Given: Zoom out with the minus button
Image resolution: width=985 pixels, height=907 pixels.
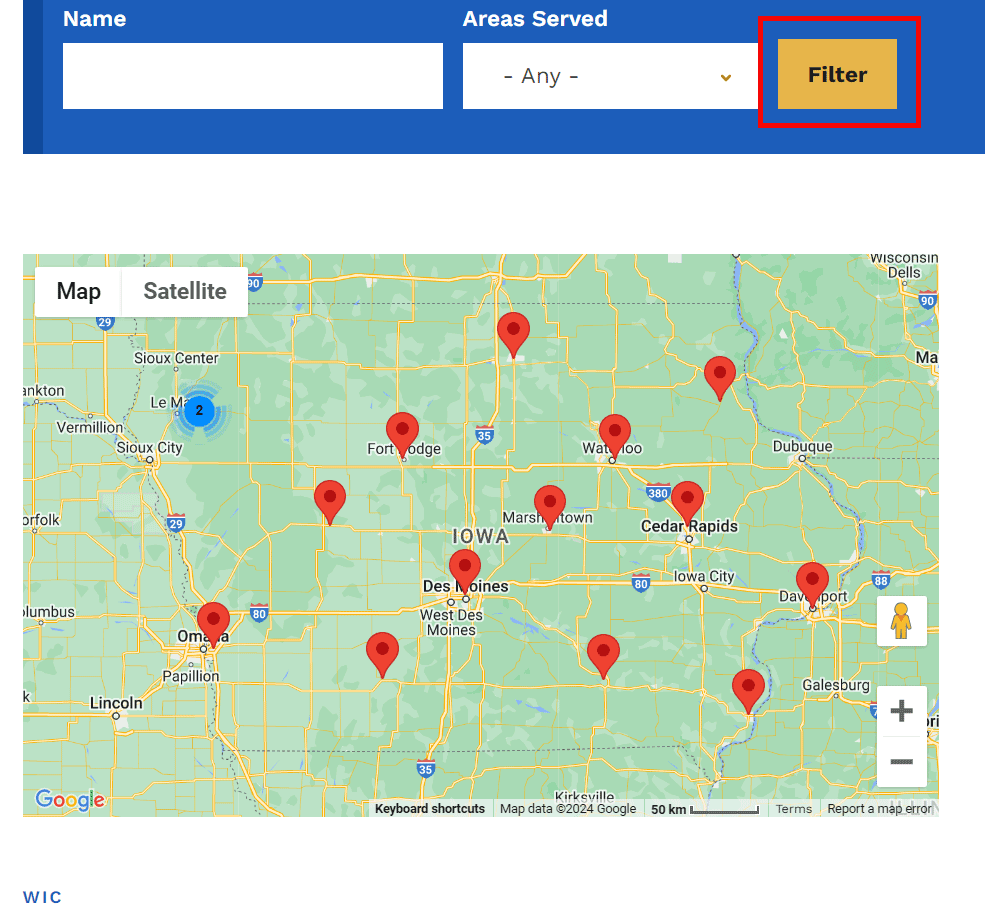Looking at the screenshot, I should tap(901, 761).
